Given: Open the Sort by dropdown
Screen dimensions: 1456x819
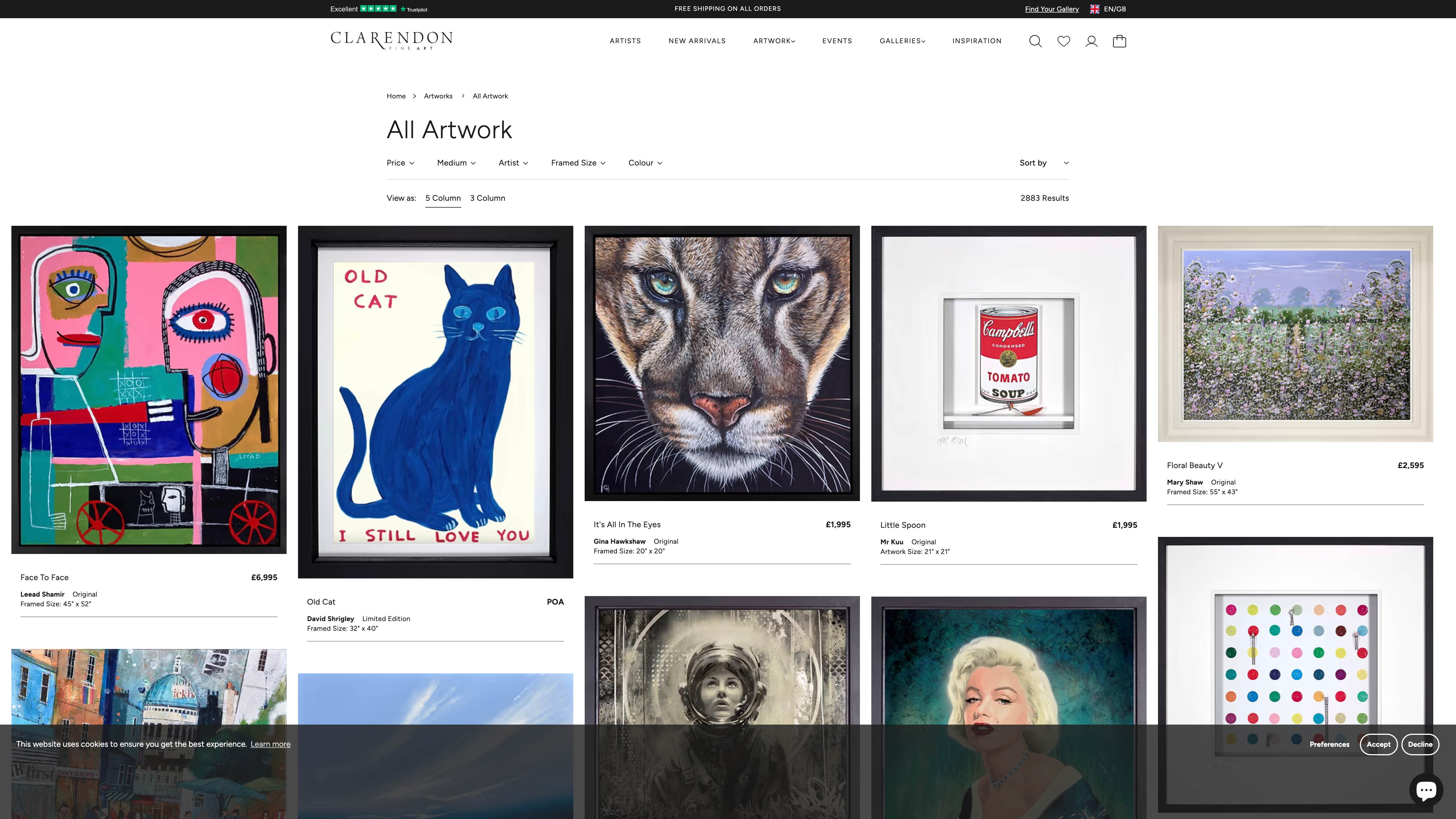Looking at the screenshot, I should point(1043,163).
